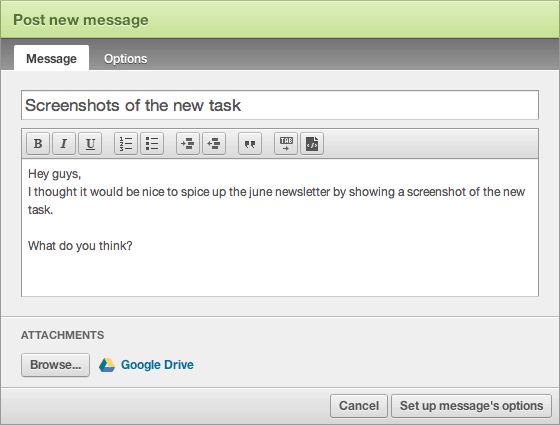Viewport: 560px width, 425px height.
Task: Insert a blockquote using quote icon
Action: (x=250, y=144)
